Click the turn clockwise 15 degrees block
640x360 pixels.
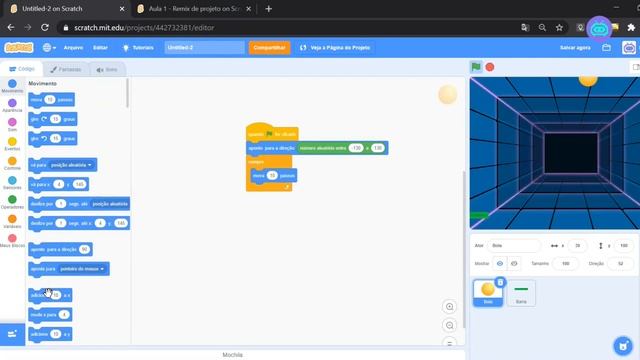53,119
